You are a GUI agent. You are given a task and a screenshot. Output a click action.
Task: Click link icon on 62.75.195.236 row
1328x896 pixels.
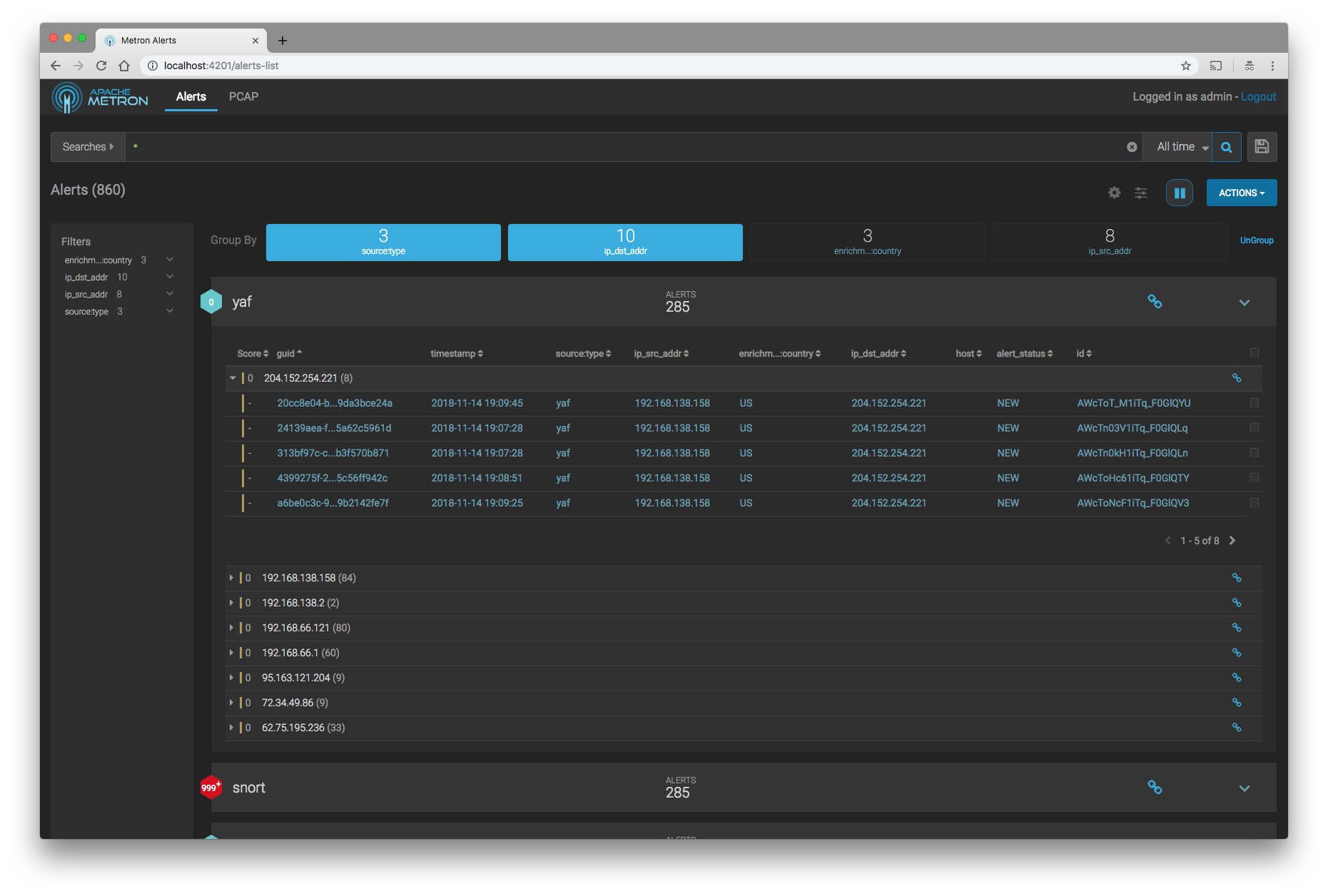coord(1237,728)
